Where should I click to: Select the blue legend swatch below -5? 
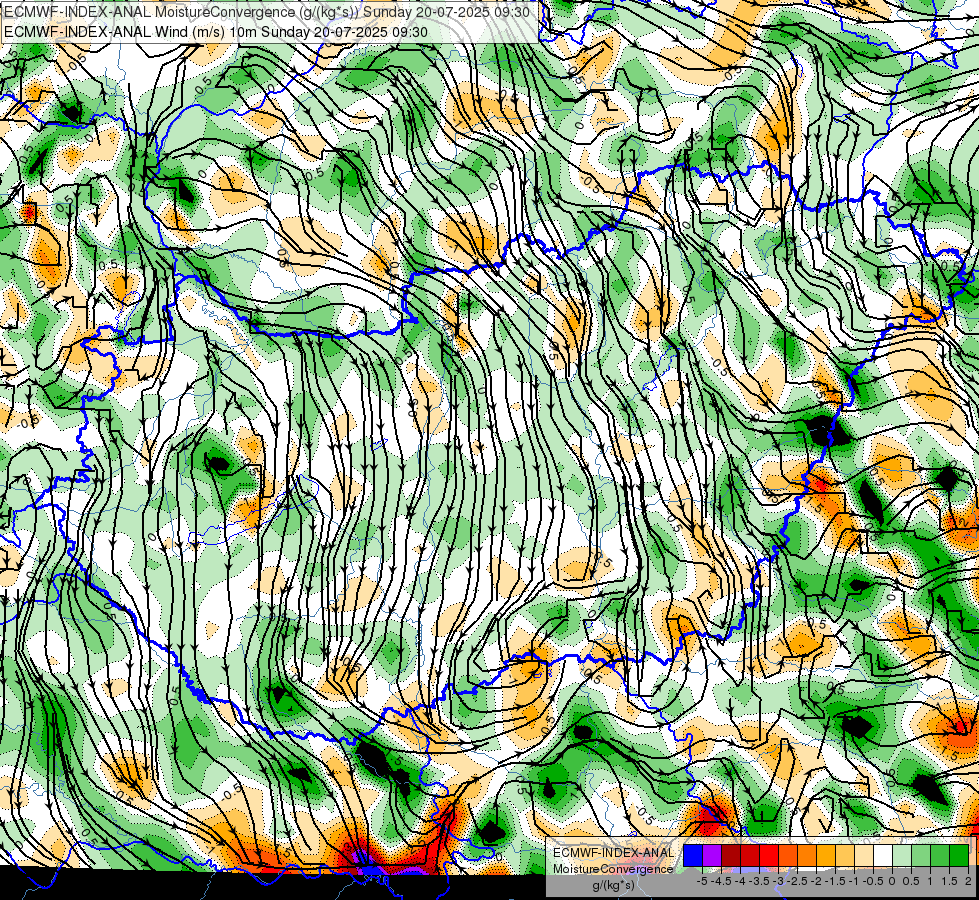pyautogui.click(x=693, y=855)
